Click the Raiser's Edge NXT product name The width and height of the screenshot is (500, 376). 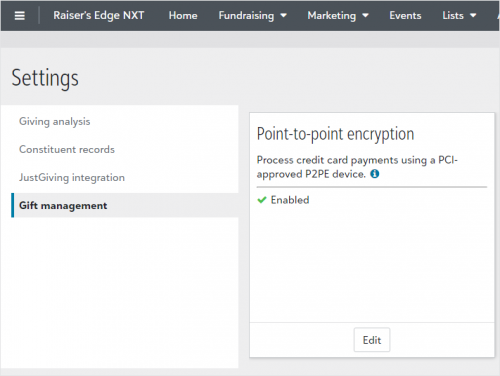click(99, 15)
